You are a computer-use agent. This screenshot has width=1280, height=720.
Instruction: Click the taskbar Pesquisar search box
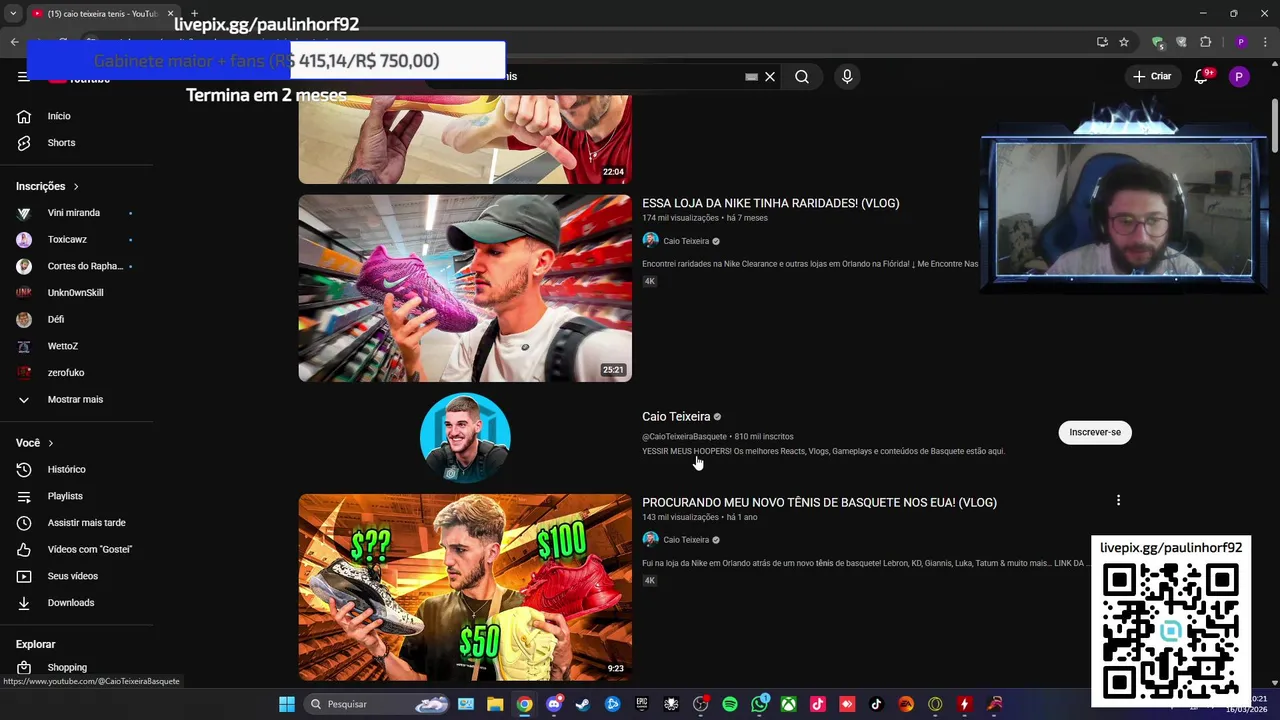coord(378,704)
